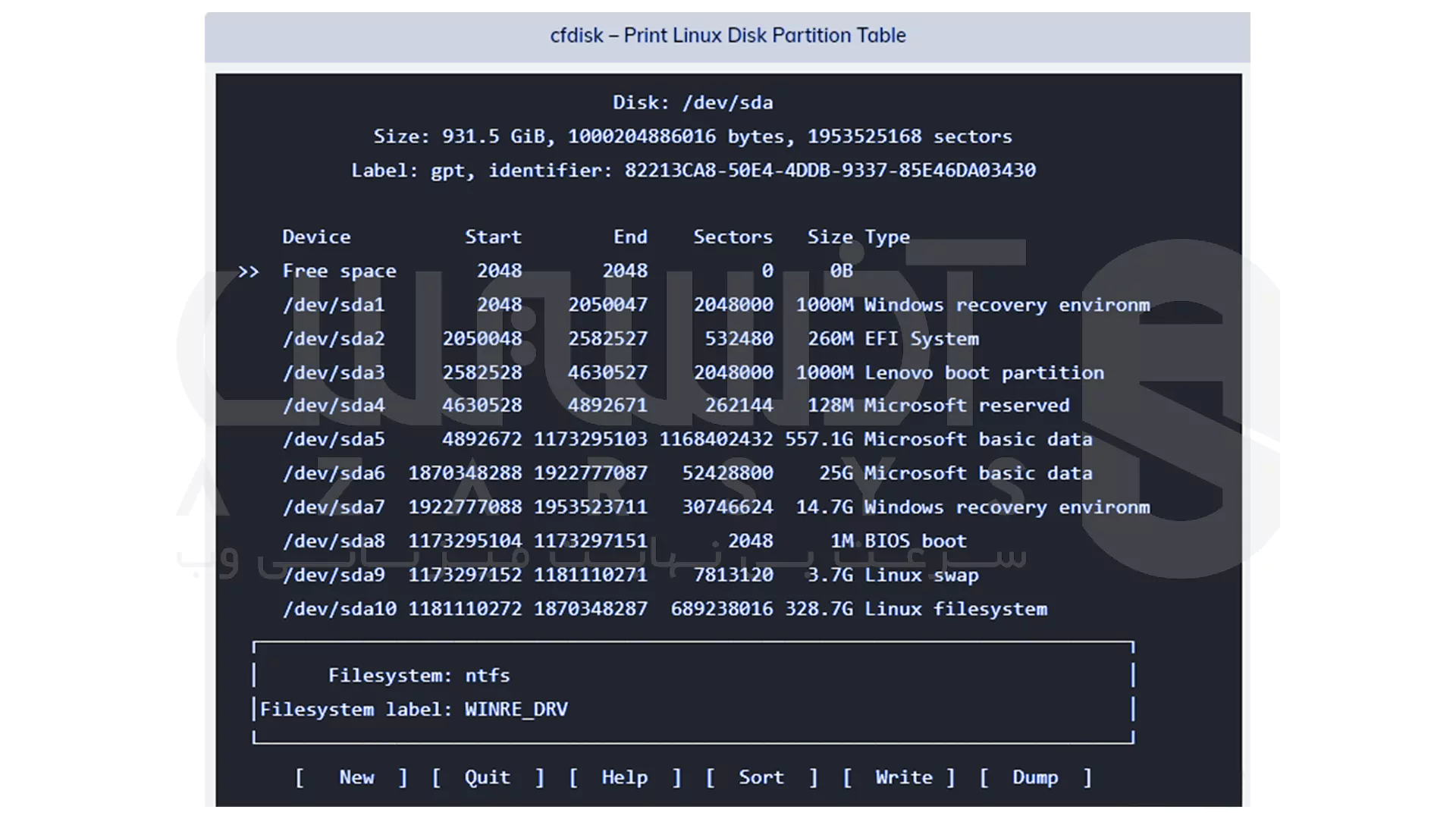Select the /dev/sda9 partition row
Viewport: 1456px width, 819px height.
(630, 576)
